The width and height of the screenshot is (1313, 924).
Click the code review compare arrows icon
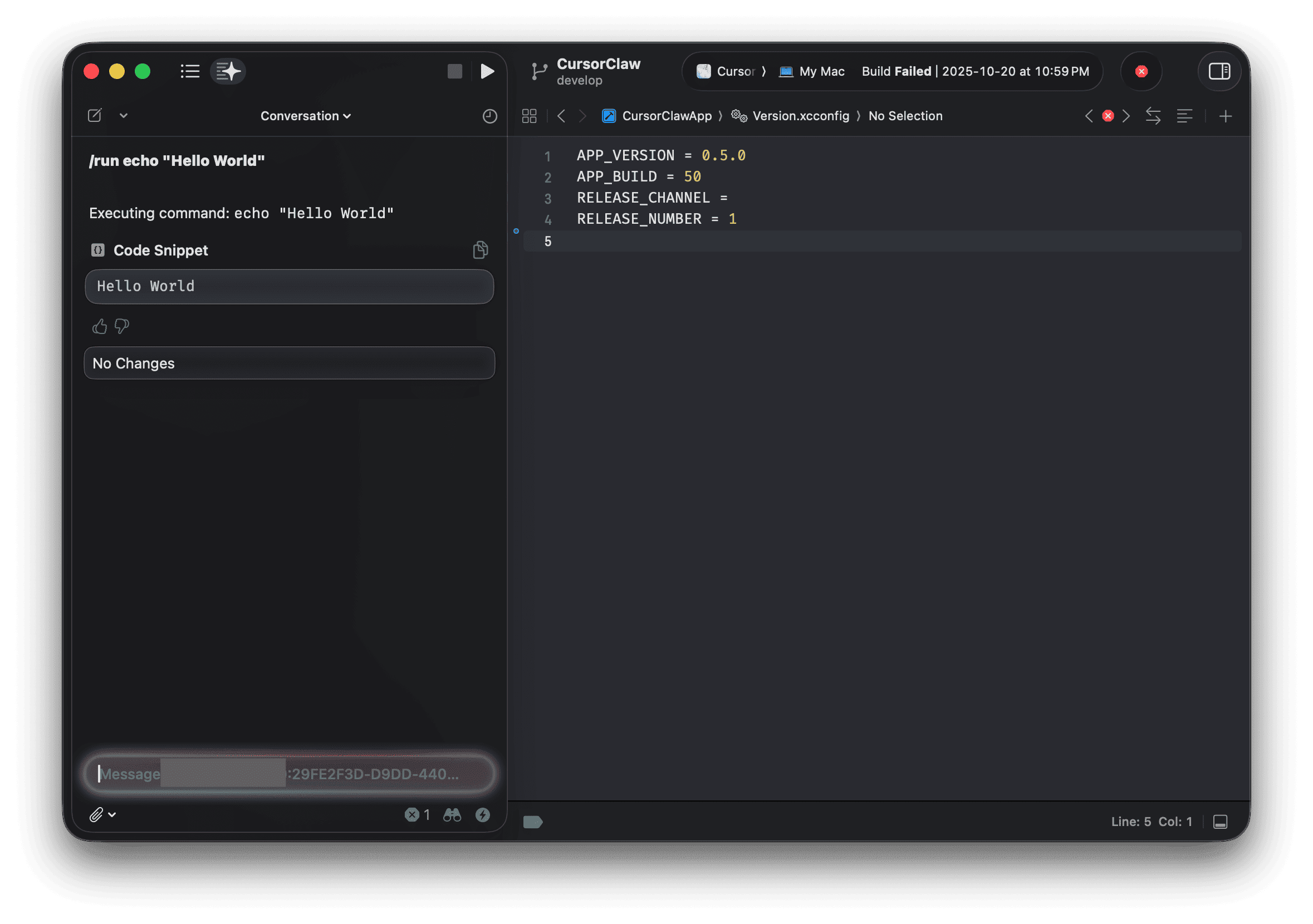pyautogui.click(x=1153, y=116)
